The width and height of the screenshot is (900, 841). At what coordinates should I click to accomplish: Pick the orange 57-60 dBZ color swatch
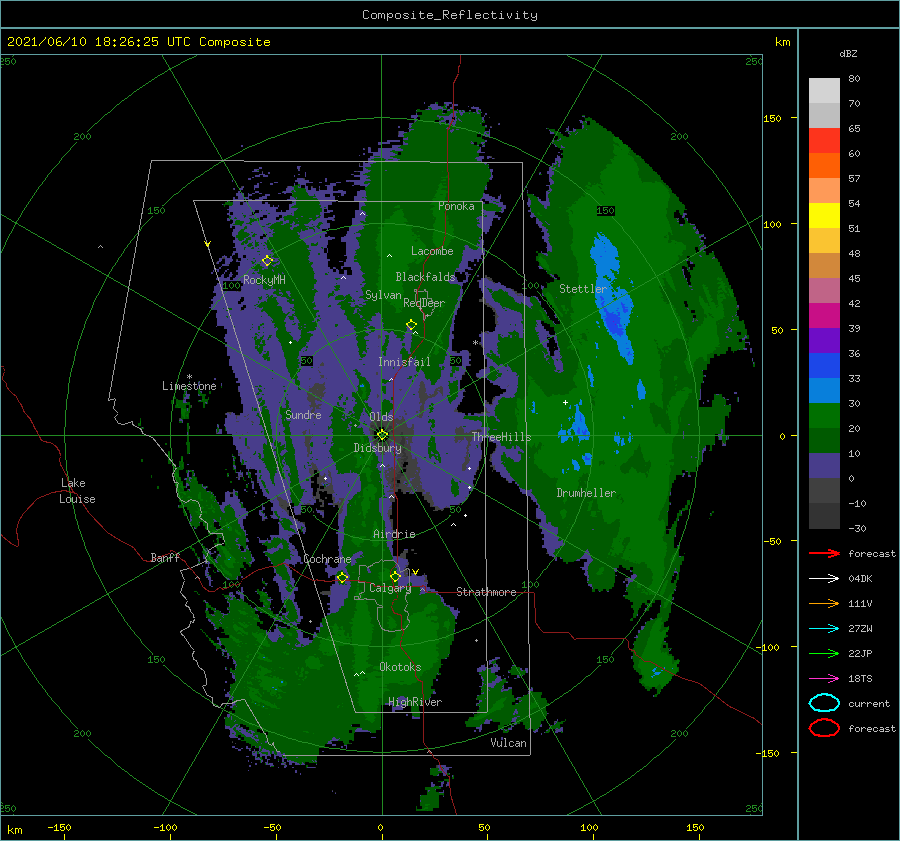(x=824, y=165)
